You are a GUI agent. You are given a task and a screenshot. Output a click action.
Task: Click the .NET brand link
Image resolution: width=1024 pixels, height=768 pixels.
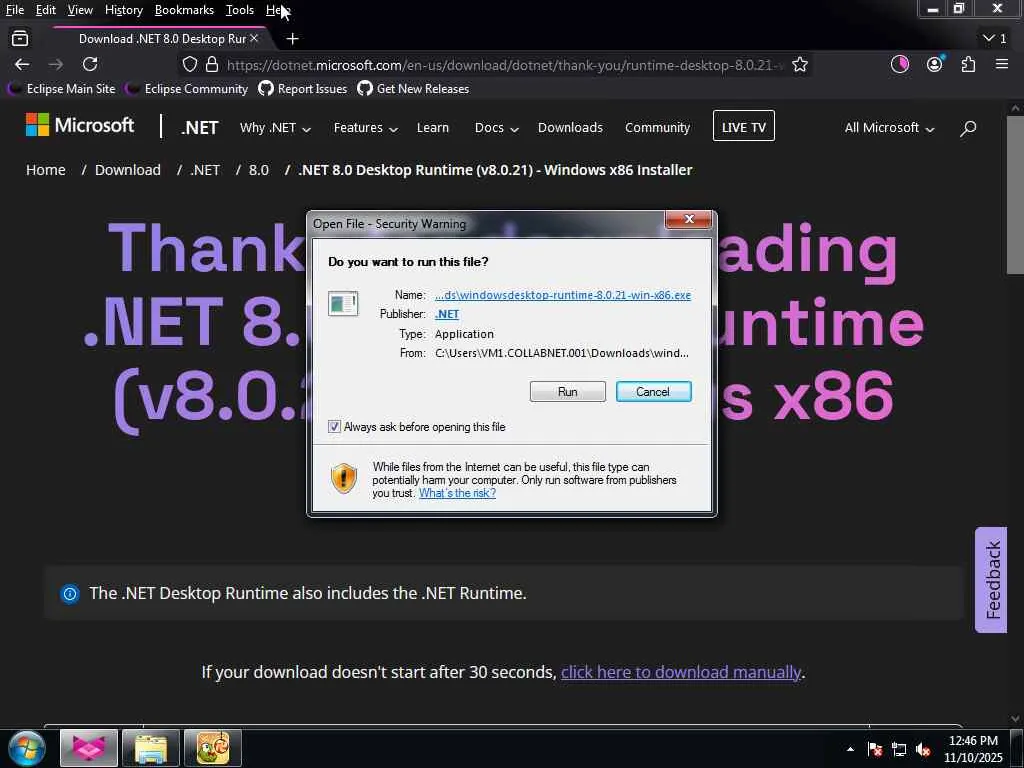click(199, 128)
